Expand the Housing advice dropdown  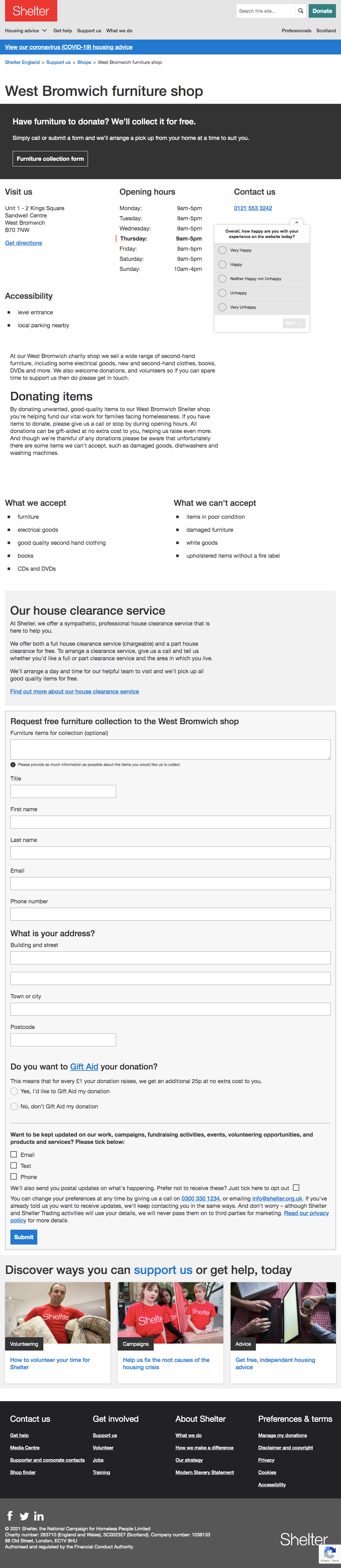click(x=26, y=30)
